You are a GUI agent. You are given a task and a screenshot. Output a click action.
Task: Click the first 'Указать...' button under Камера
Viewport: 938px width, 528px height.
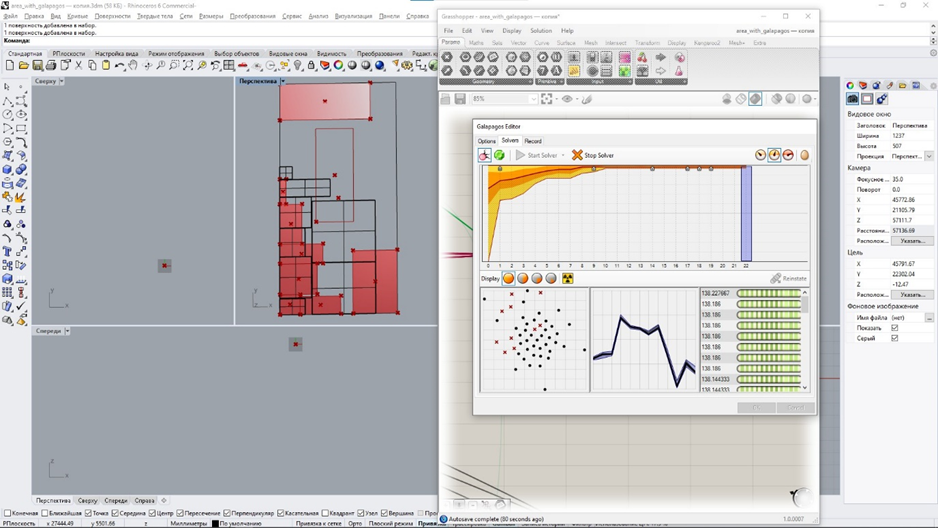pos(912,241)
